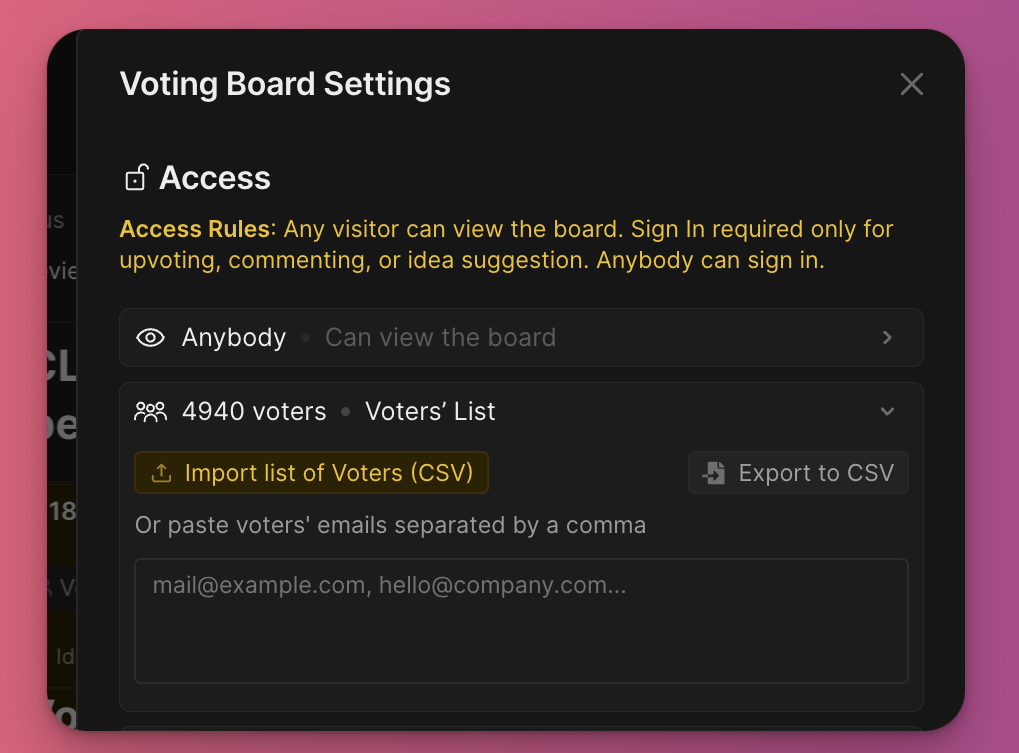Click Or paste voters' emails hint text

coord(391,525)
